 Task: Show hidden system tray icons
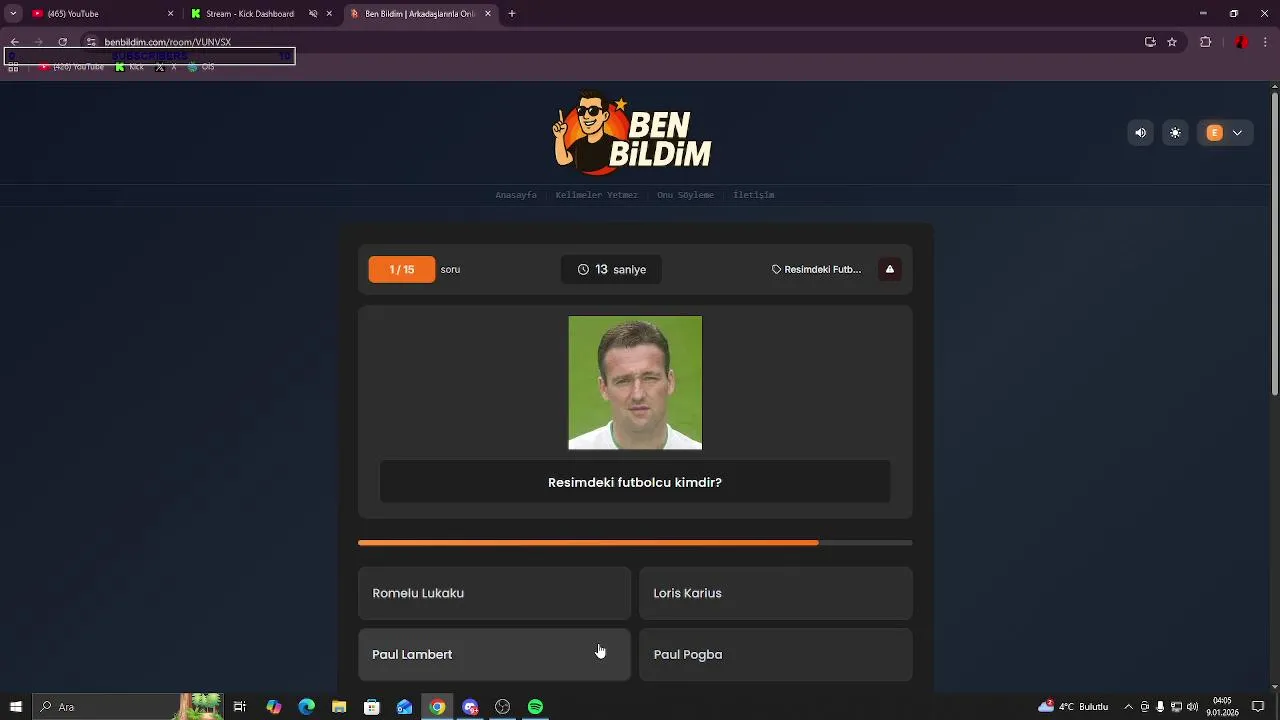1128,707
